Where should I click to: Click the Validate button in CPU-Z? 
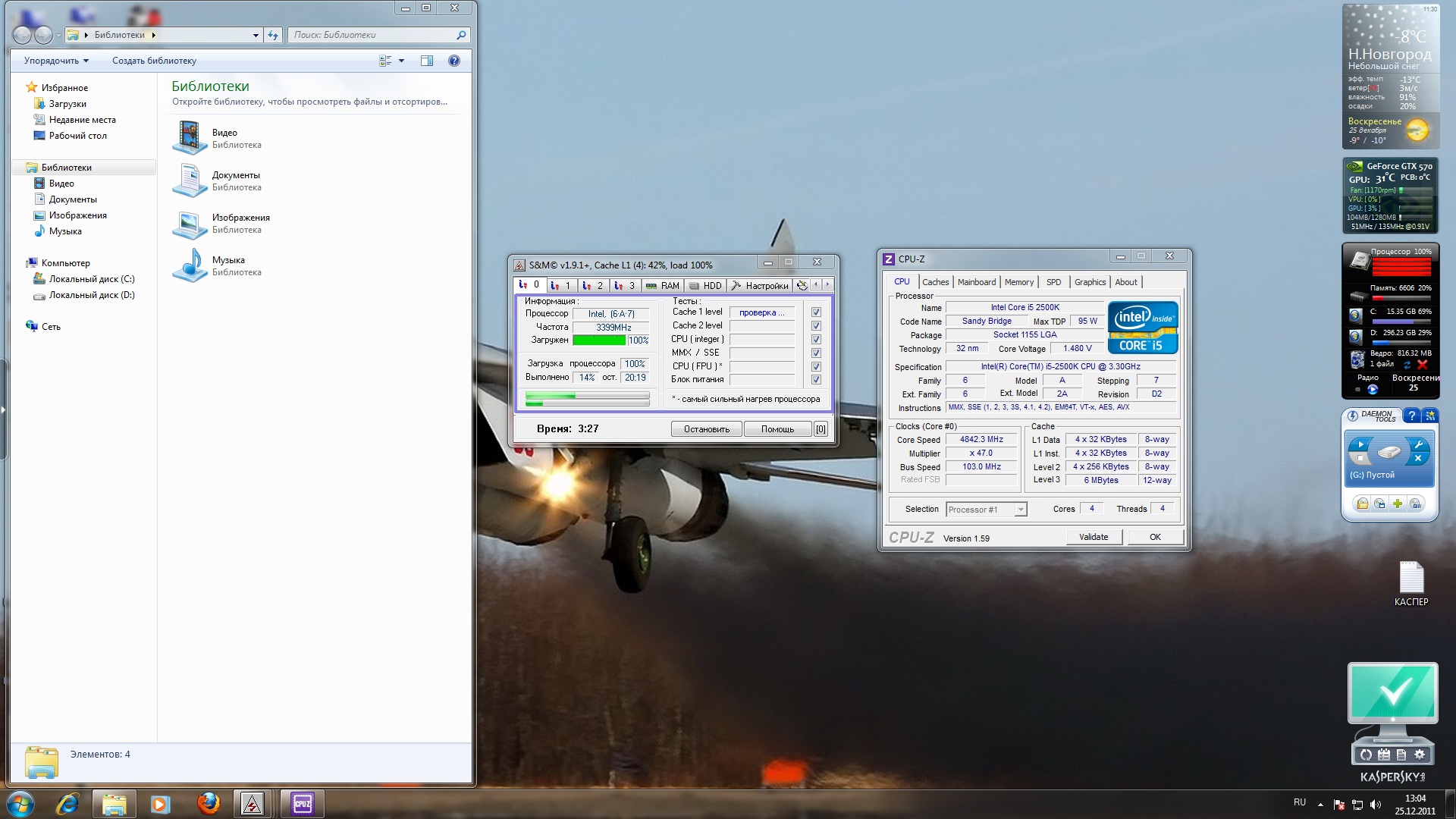[x=1094, y=537]
